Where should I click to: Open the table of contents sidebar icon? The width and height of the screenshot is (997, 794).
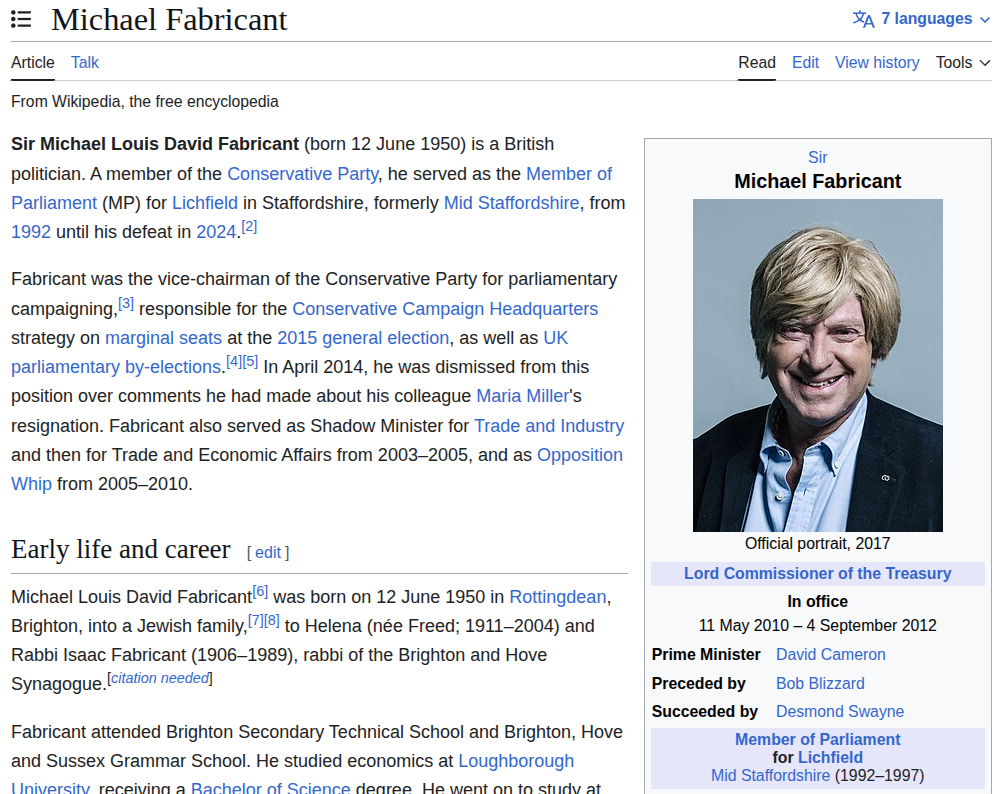tap(21, 19)
